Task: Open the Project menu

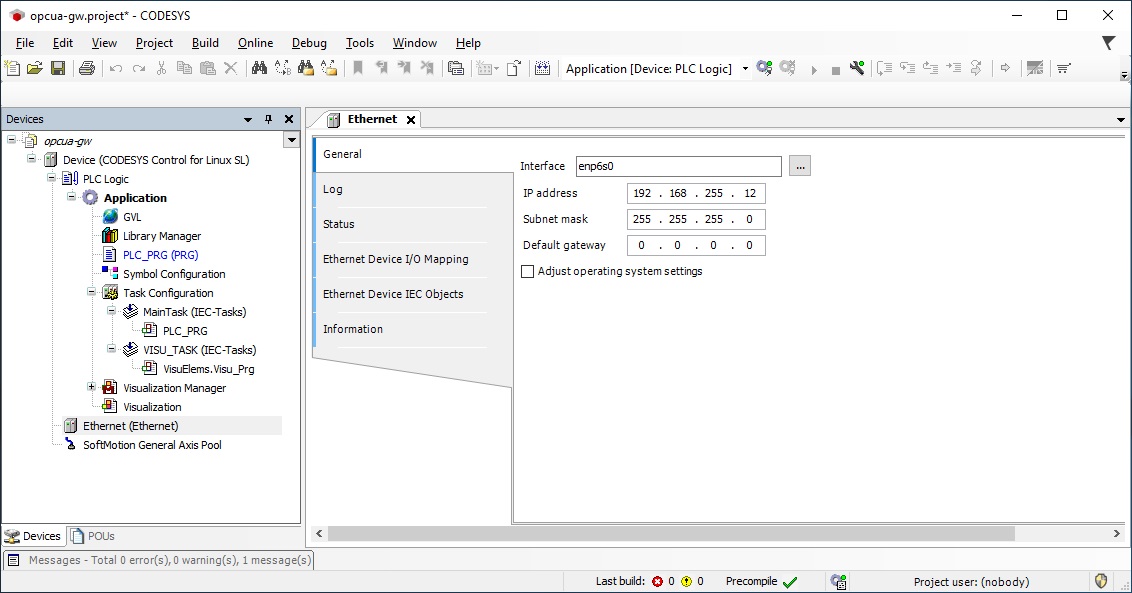Action: 154,43
